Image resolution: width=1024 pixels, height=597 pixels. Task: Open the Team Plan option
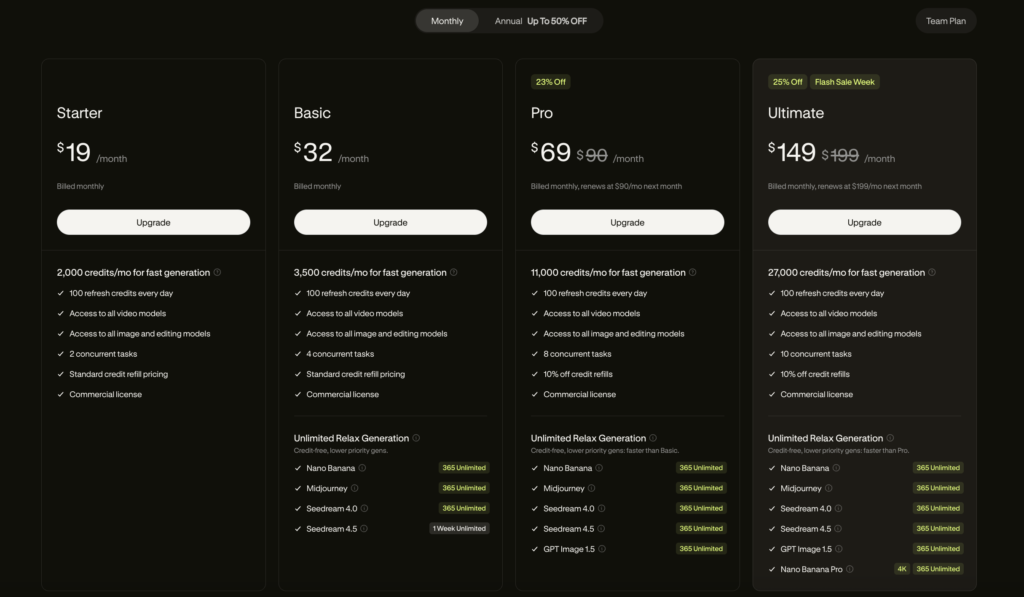[946, 21]
